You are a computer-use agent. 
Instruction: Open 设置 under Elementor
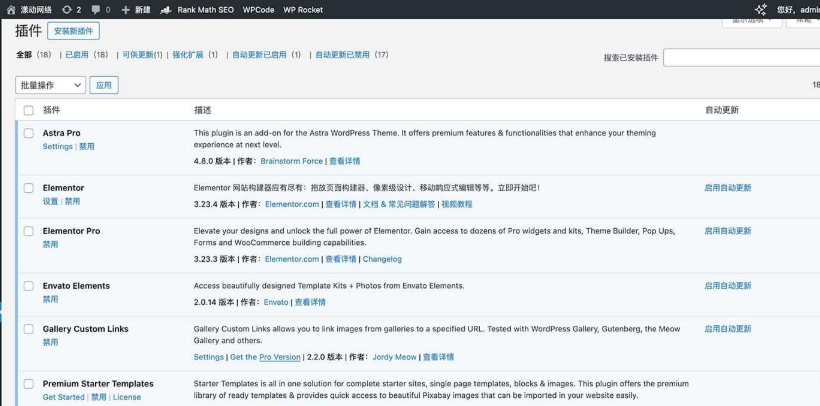[51, 201]
